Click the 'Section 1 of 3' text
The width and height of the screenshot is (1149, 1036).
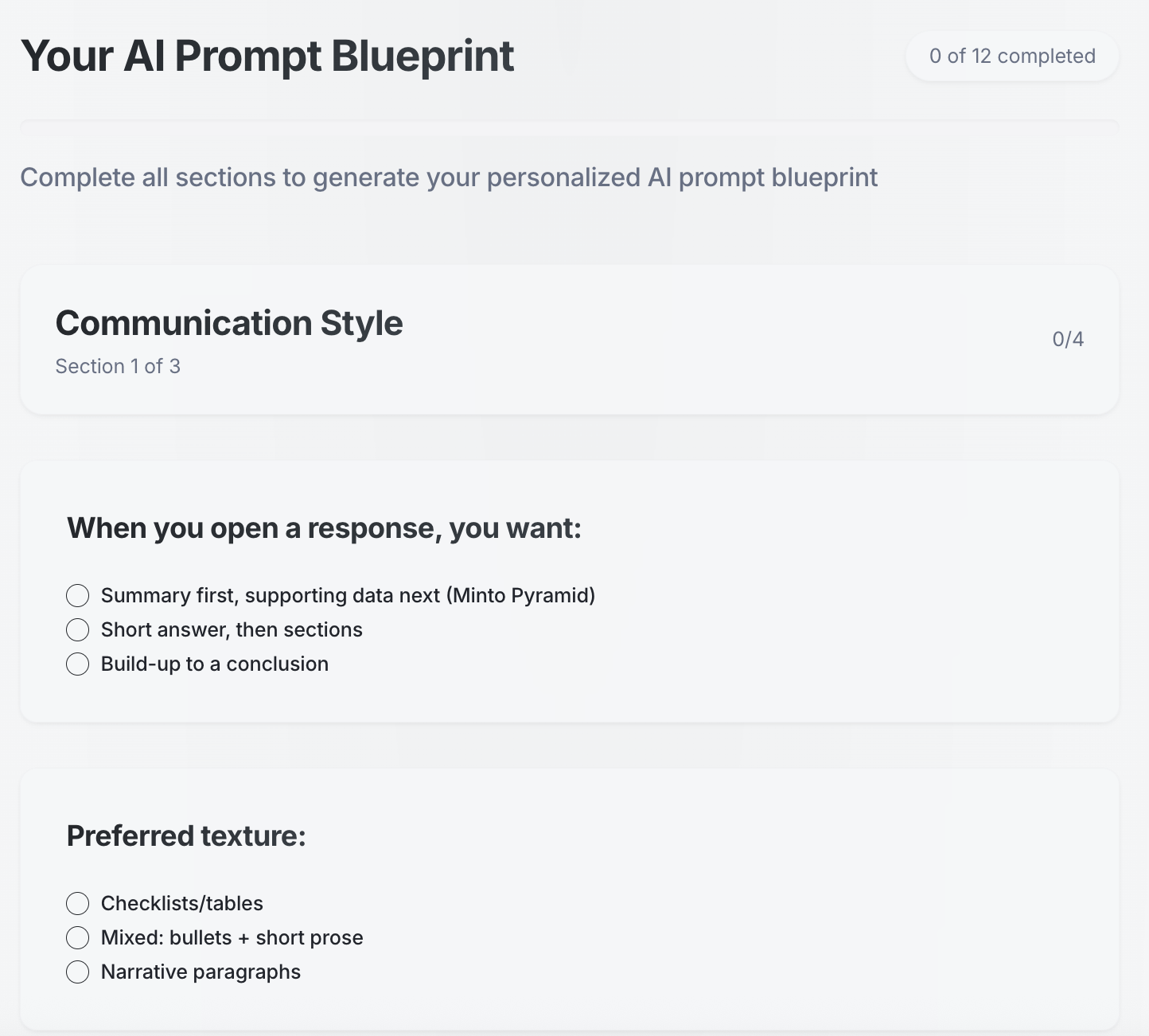click(x=118, y=366)
